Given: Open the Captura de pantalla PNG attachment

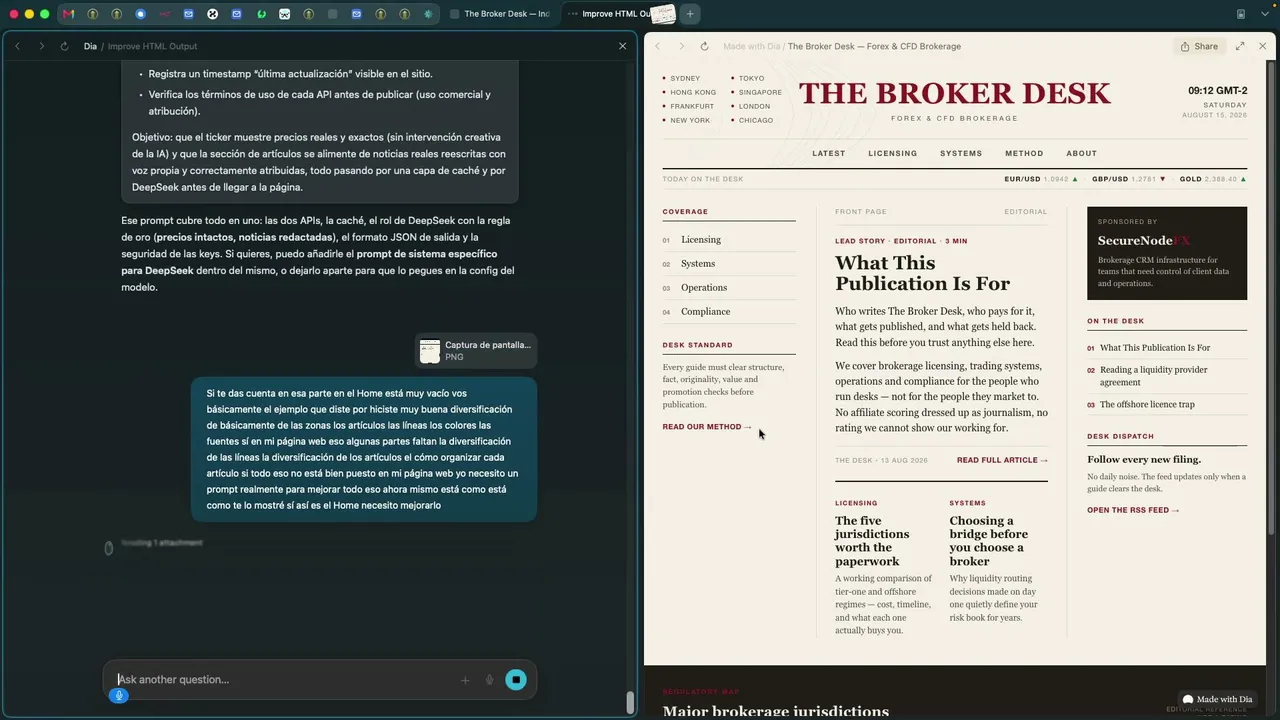Looking at the screenshot, I should coord(476,351).
